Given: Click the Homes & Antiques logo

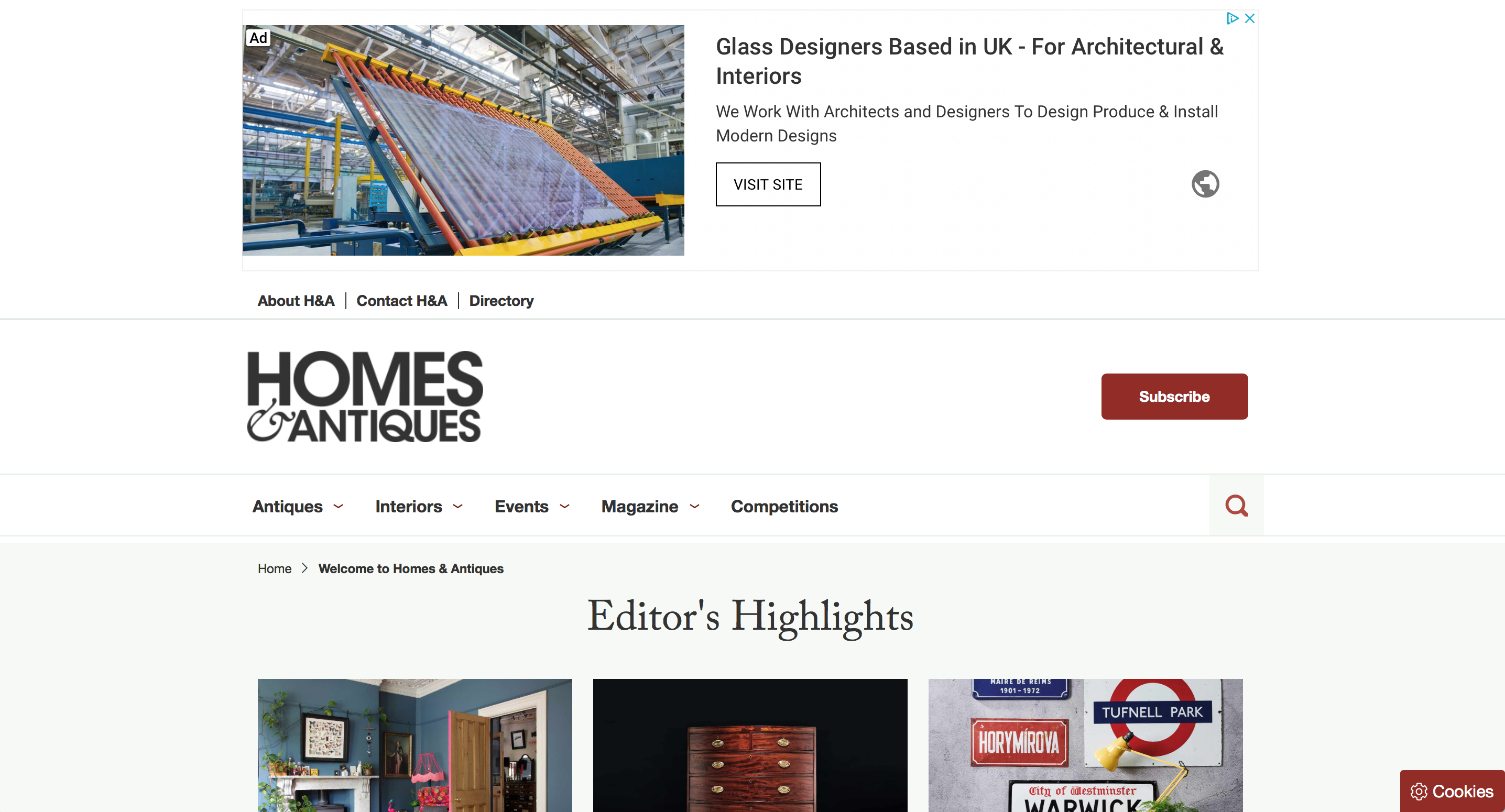Looking at the screenshot, I should point(365,397).
